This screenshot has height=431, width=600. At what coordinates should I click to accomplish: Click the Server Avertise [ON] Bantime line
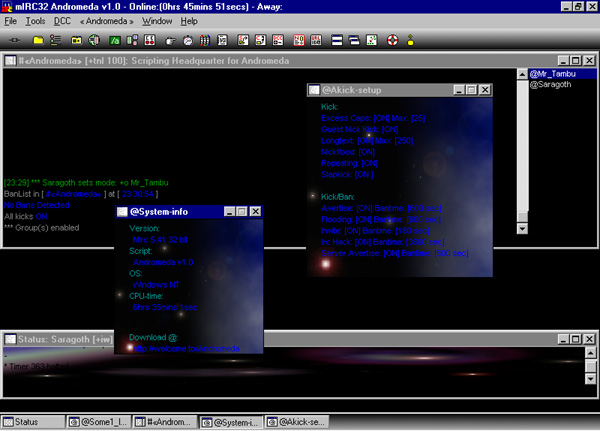click(x=395, y=253)
